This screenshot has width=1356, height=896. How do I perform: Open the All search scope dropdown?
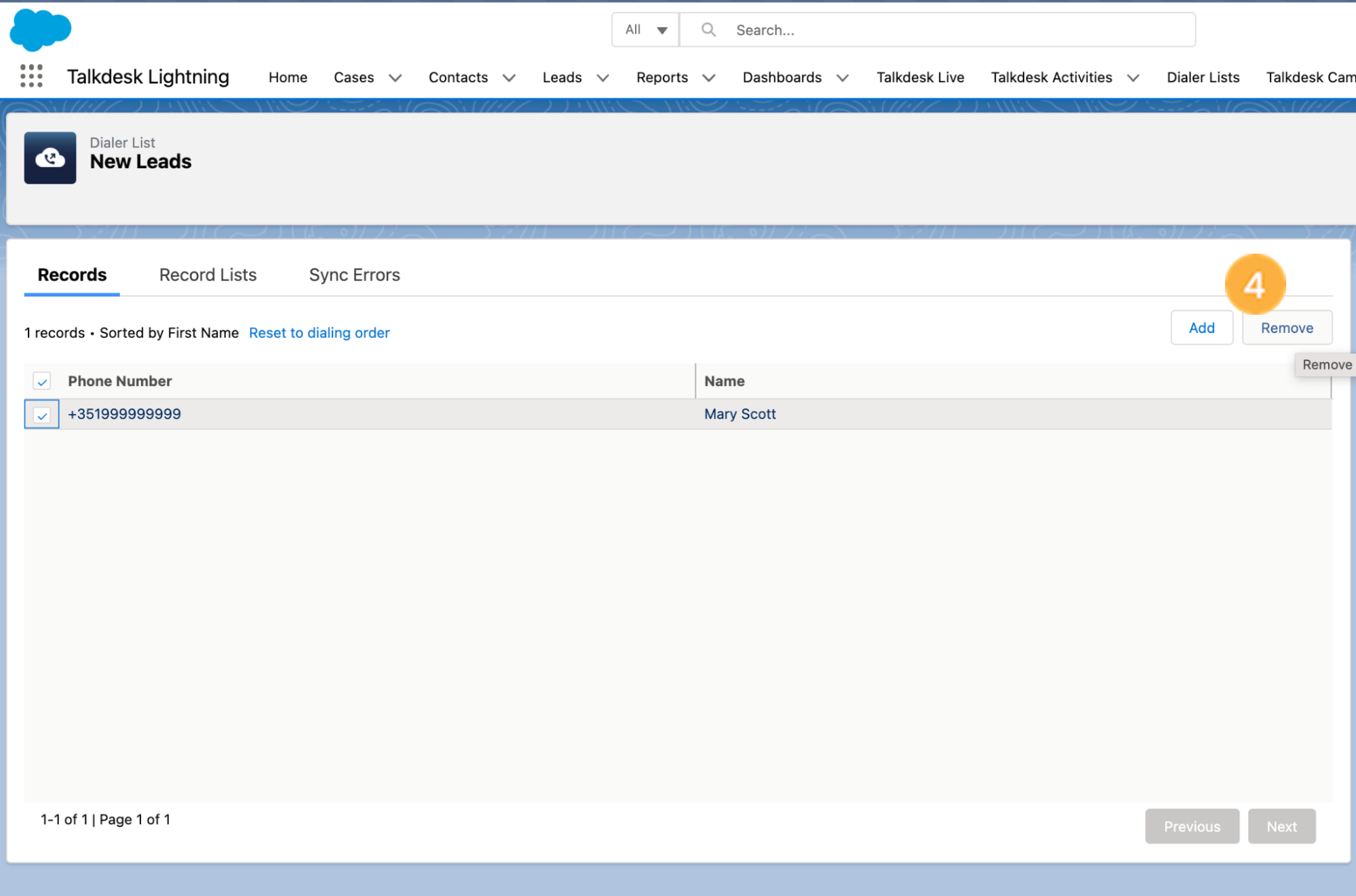[x=644, y=29]
